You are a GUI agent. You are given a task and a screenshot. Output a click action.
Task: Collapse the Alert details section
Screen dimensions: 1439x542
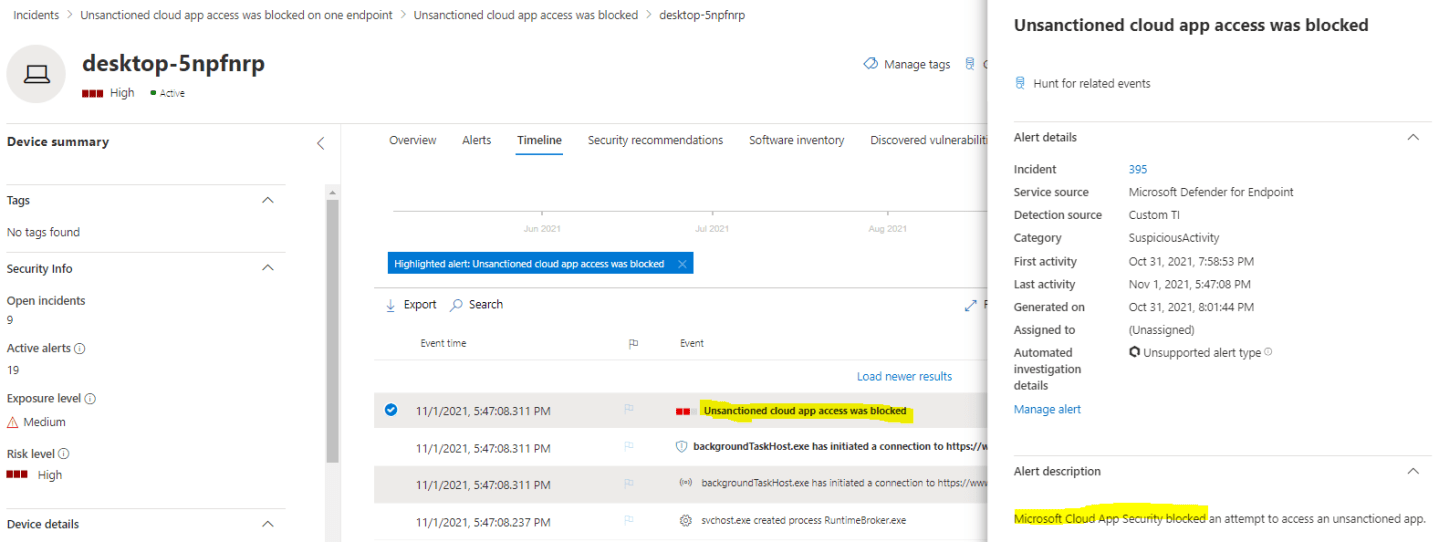[x=1413, y=137]
